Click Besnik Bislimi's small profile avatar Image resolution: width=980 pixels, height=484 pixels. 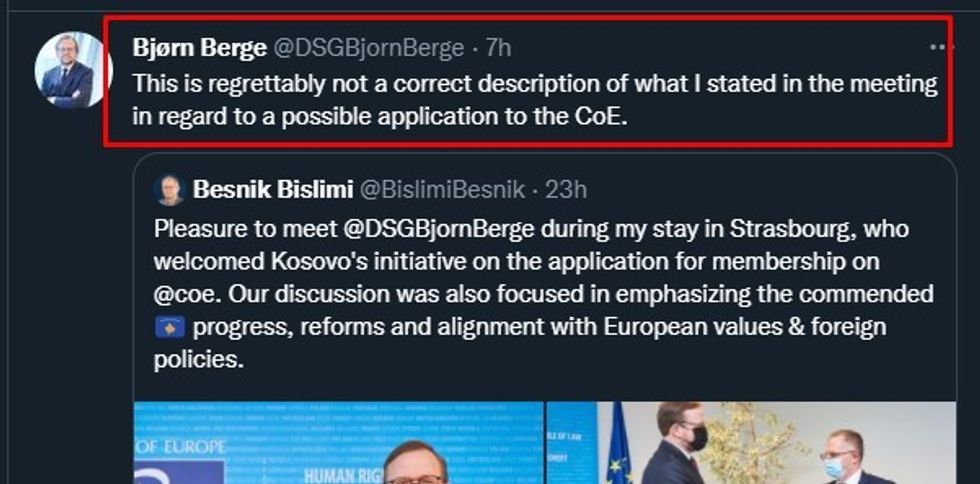(x=170, y=190)
